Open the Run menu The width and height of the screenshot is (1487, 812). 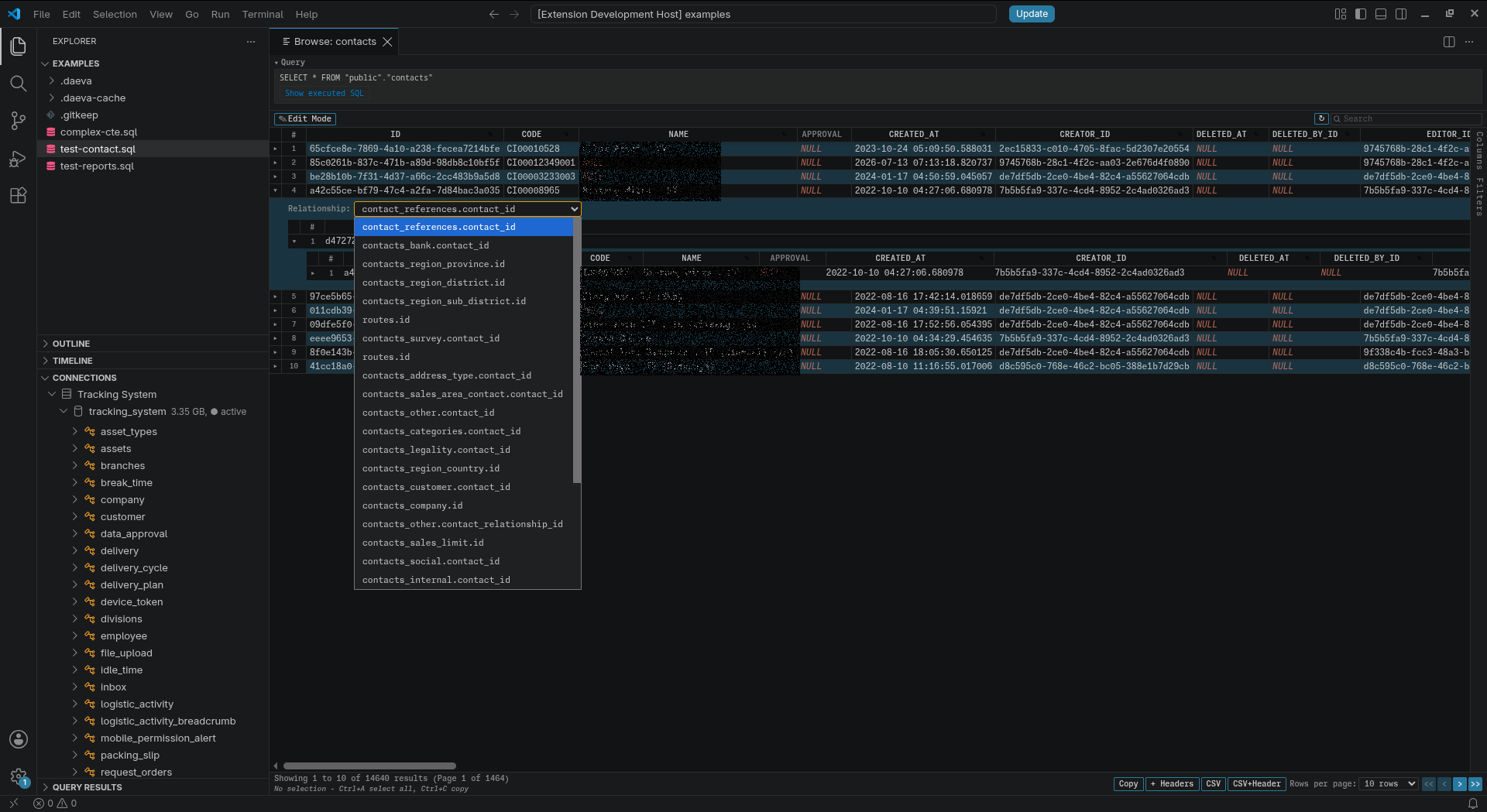220,14
